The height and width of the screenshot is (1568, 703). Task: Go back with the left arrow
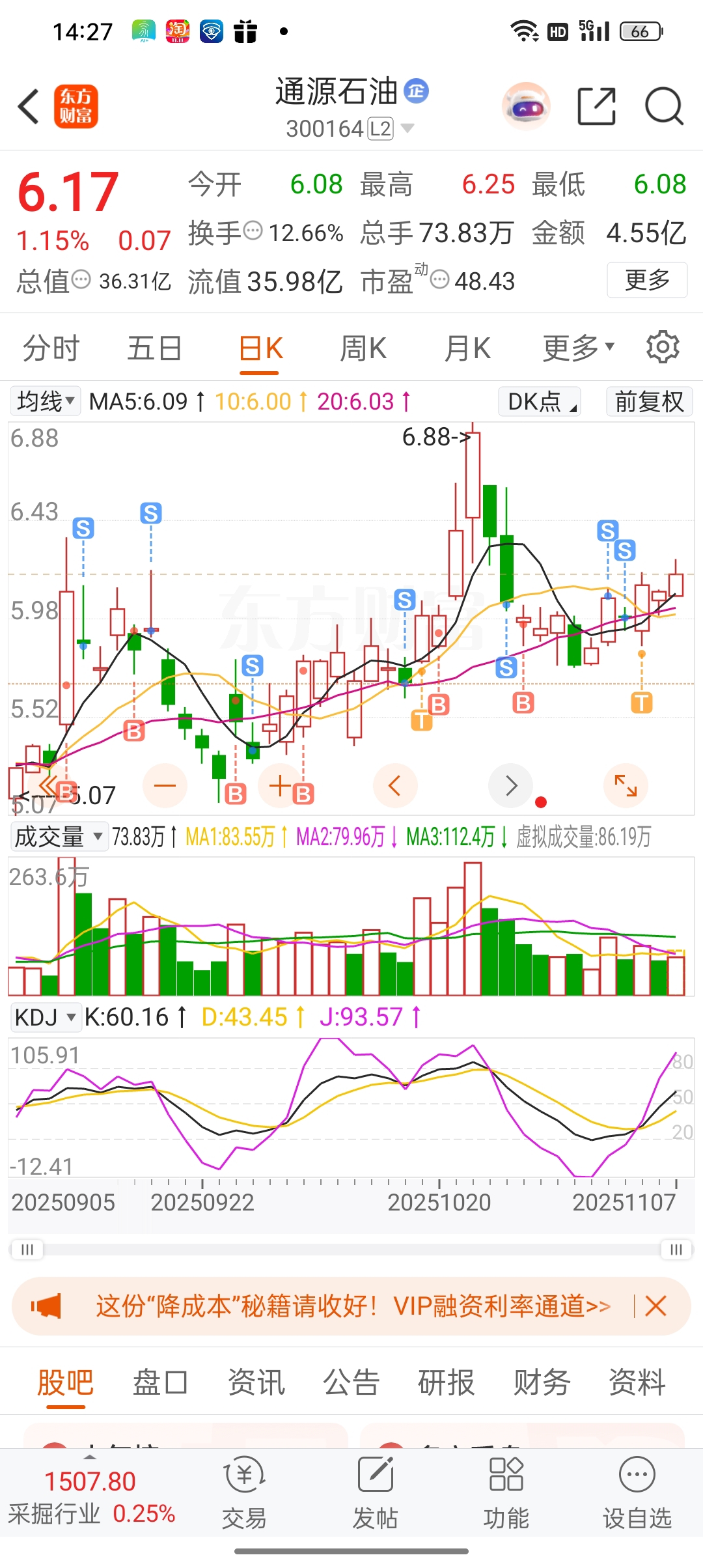(x=29, y=106)
